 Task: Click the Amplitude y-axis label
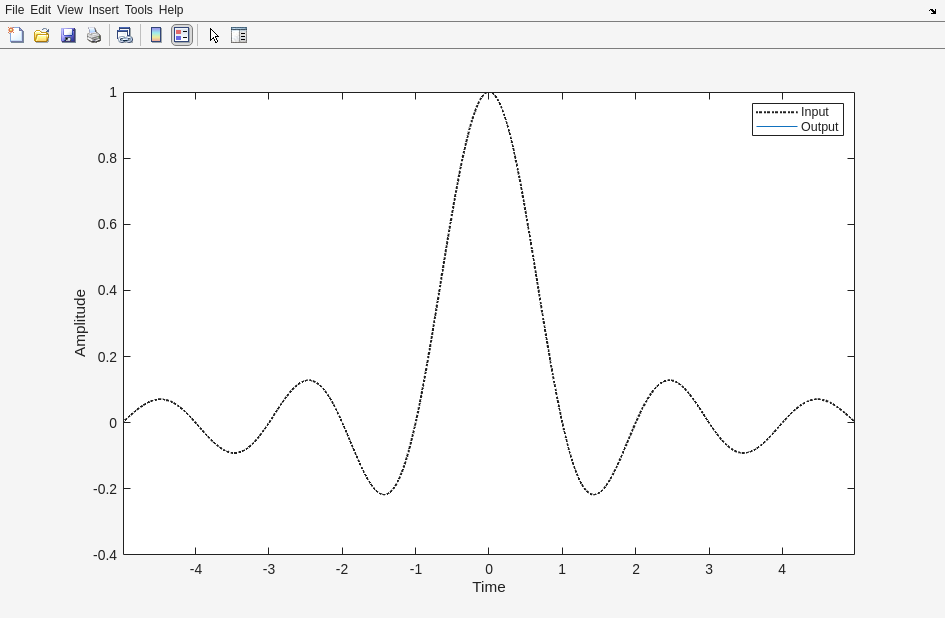tap(80, 323)
